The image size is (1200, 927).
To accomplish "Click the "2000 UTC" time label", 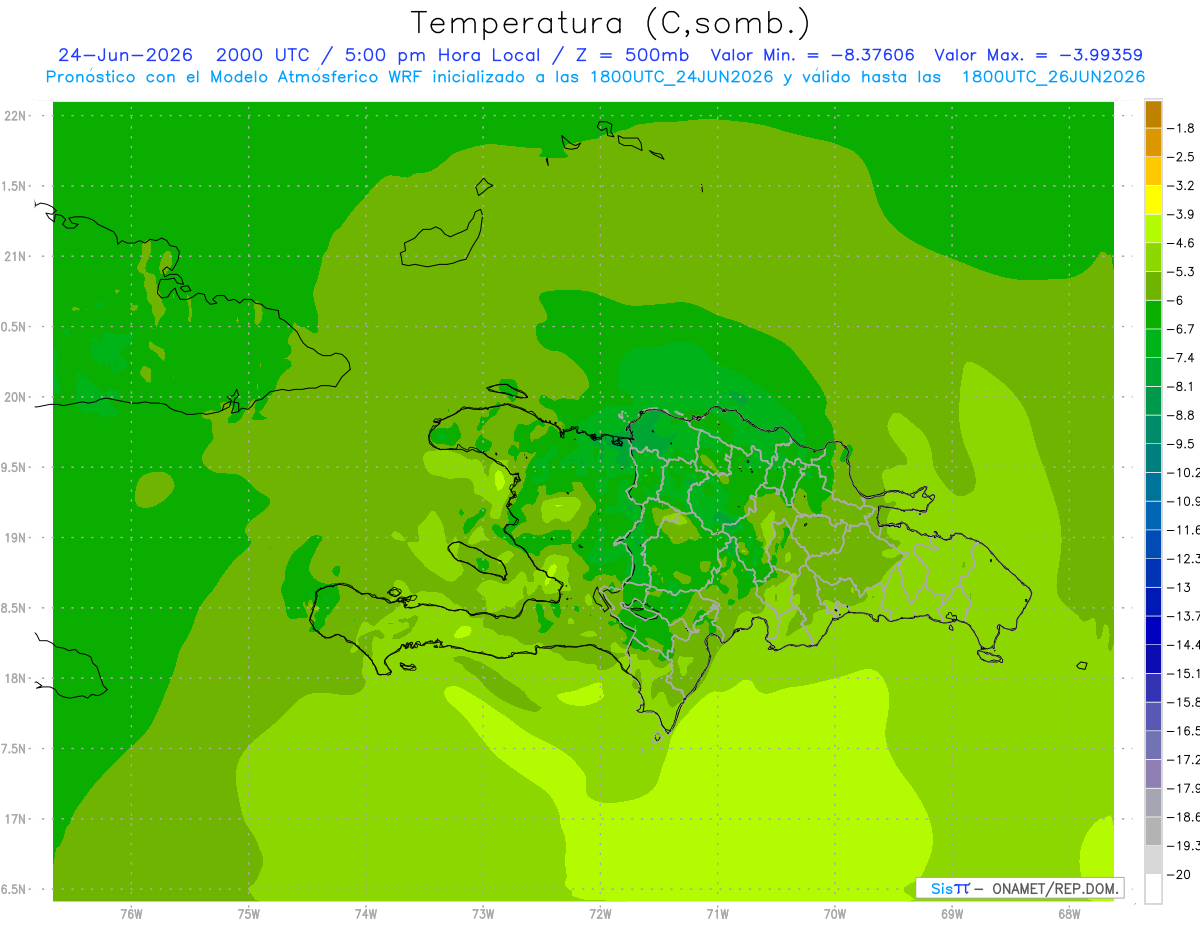I will click(x=265, y=55).
